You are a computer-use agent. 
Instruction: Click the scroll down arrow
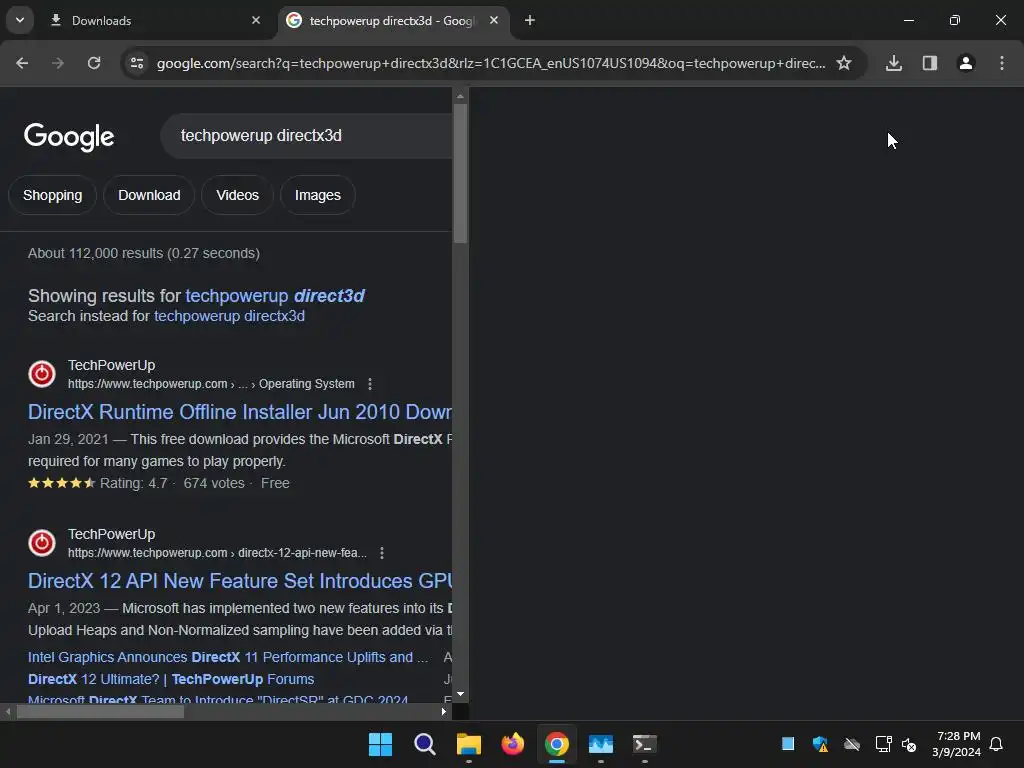pyautogui.click(x=460, y=694)
